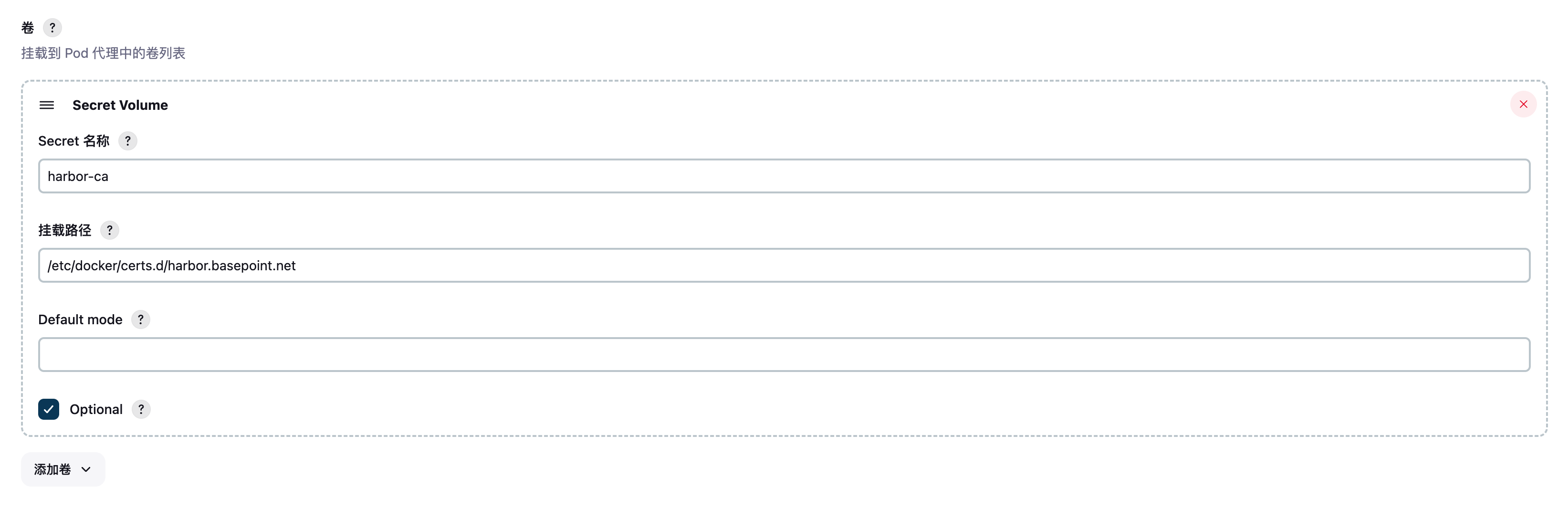Click the Default mode label
The image size is (1568, 510).
(80, 319)
